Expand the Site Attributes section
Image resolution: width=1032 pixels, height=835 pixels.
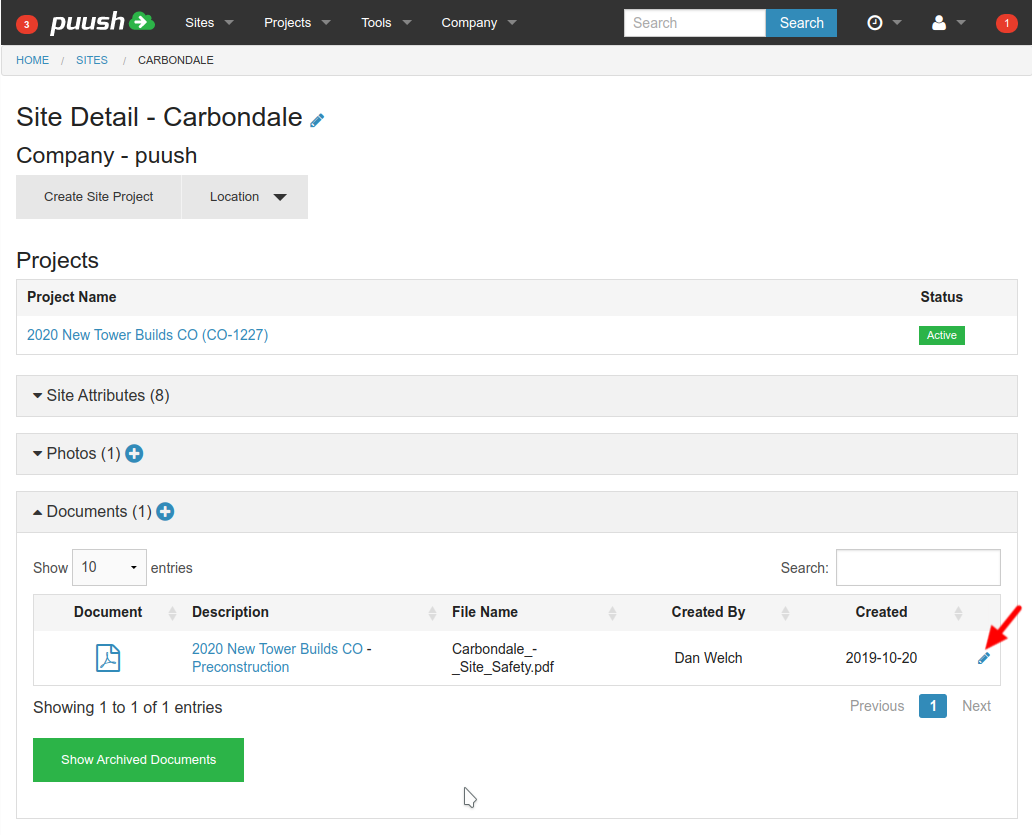pyautogui.click(x=101, y=396)
